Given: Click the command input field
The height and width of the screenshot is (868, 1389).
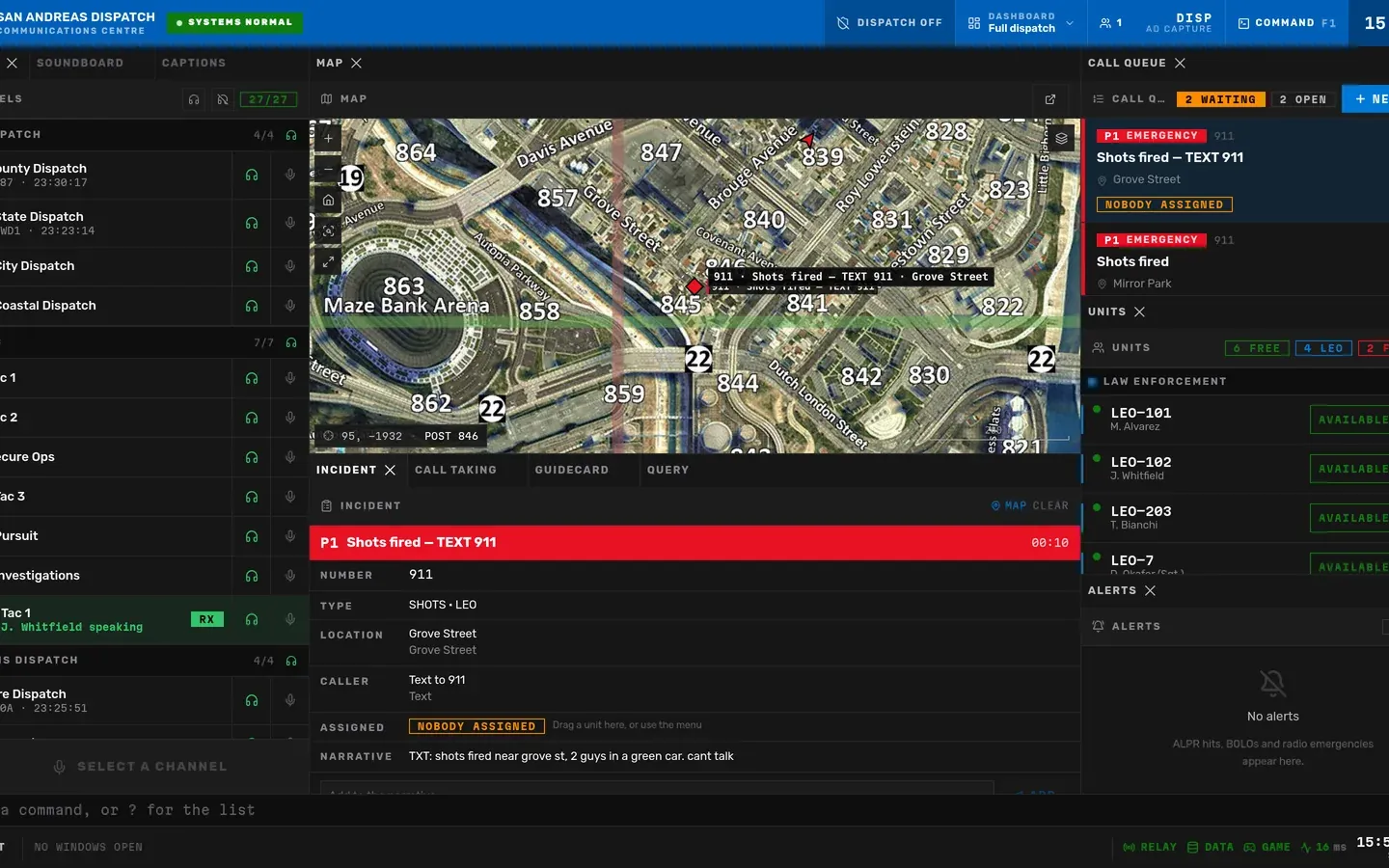Looking at the screenshot, I should [694, 810].
